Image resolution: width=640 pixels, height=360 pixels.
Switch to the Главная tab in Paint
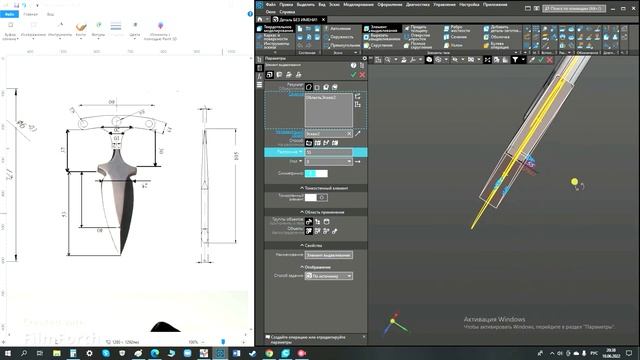pyautogui.click(x=30, y=14)
